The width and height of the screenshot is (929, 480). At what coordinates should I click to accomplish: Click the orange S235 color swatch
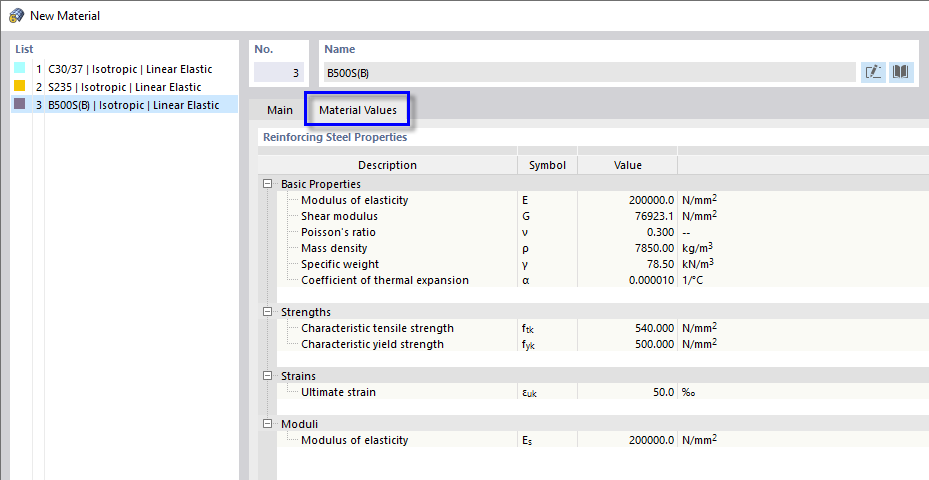19,87
